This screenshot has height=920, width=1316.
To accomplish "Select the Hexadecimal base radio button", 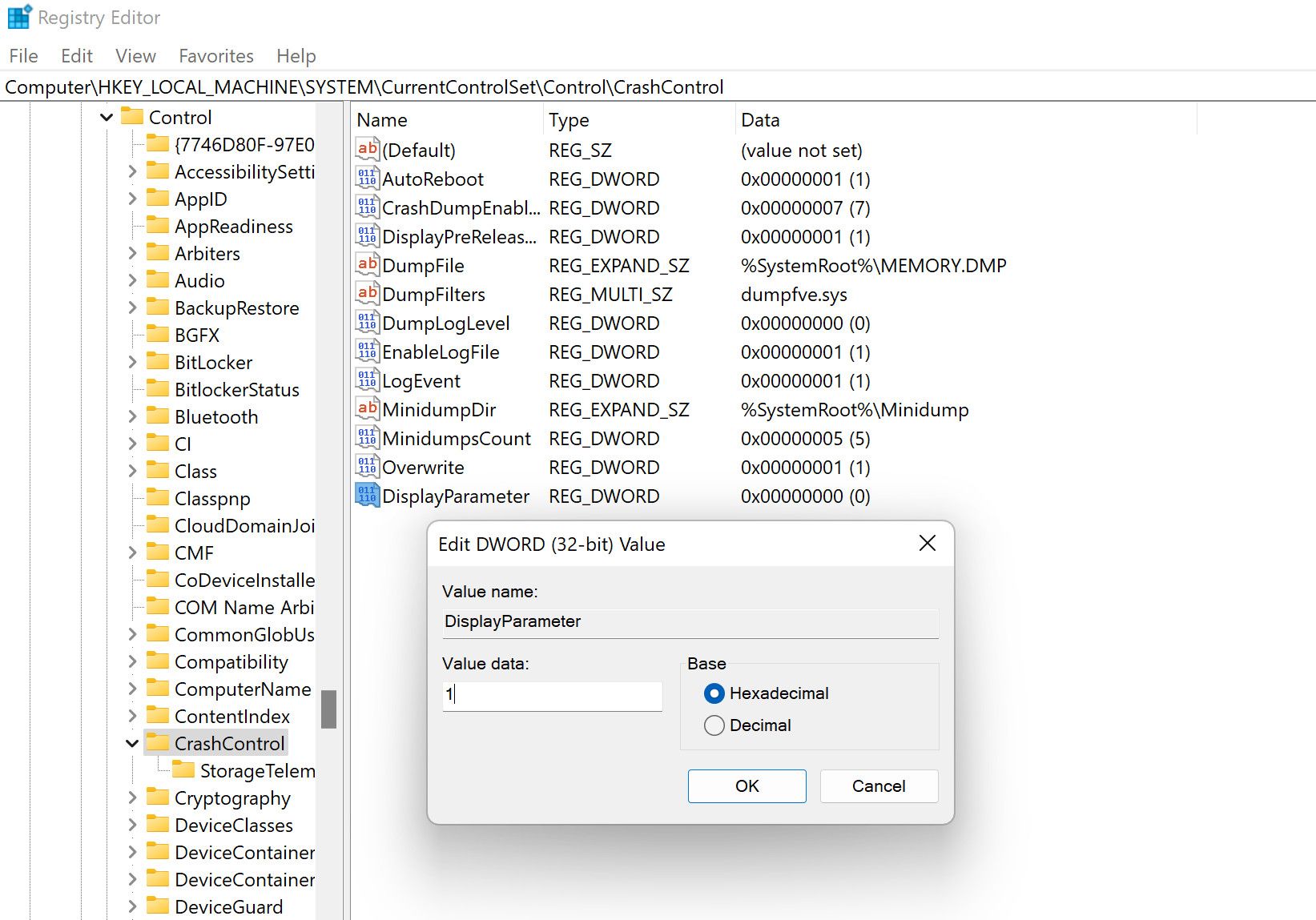I will tap(714, 693).
